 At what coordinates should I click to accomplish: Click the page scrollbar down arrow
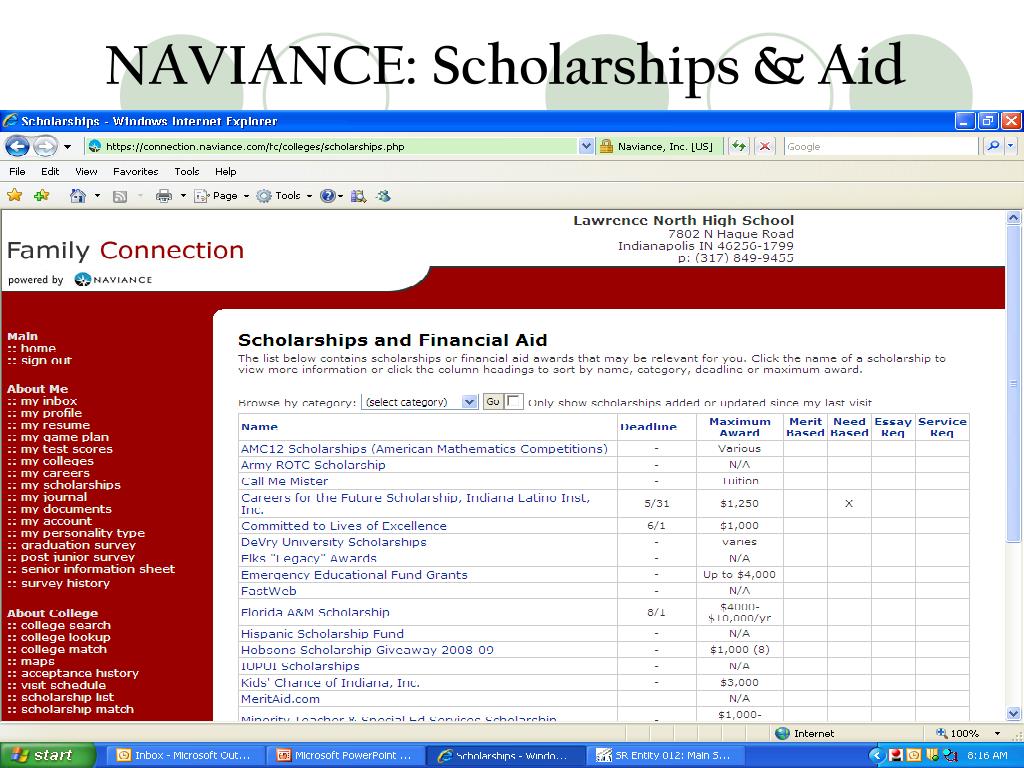tap(1013, 713)
